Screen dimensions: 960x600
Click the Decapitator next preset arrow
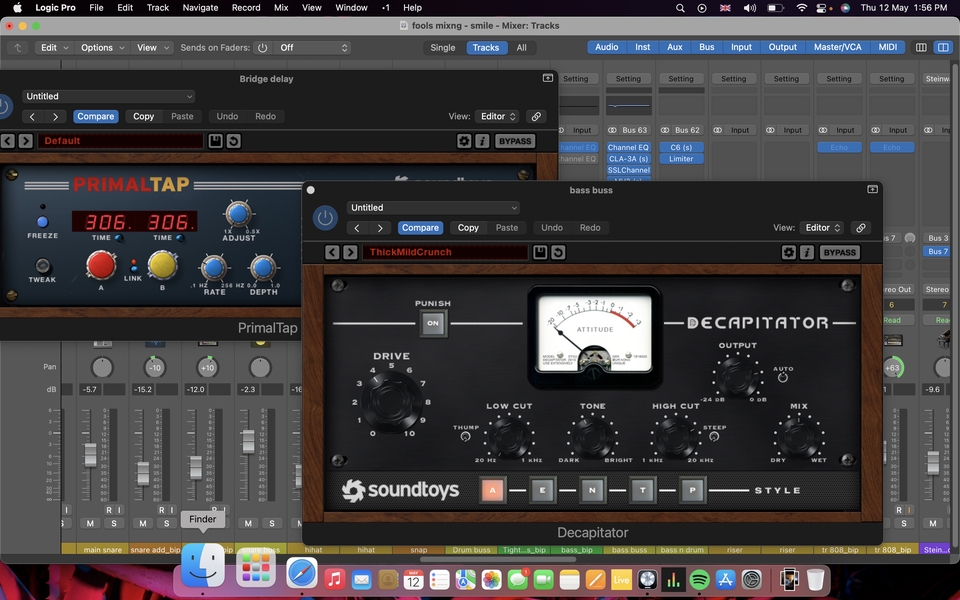coord(350,252)
